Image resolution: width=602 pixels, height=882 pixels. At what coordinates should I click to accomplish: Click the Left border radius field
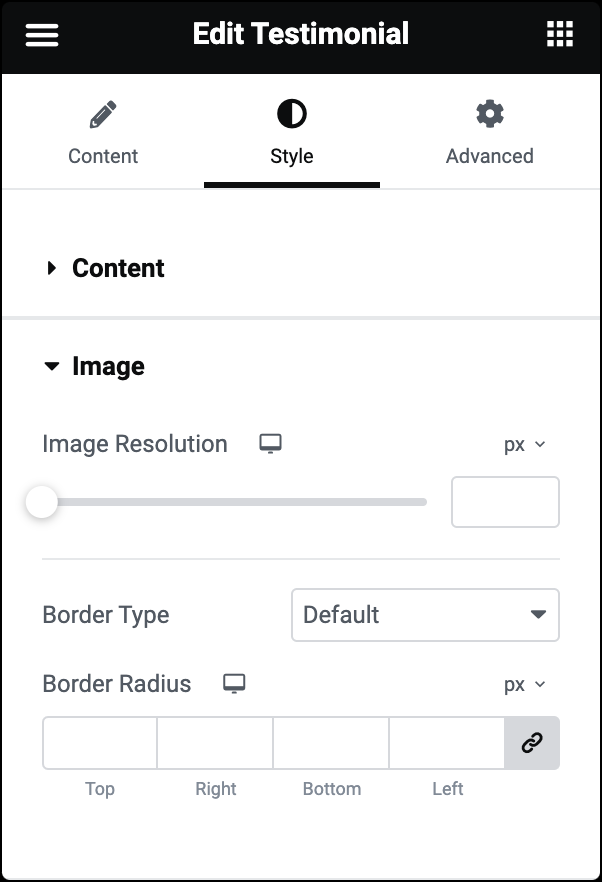pyautogui.click(x=447, y=742)
